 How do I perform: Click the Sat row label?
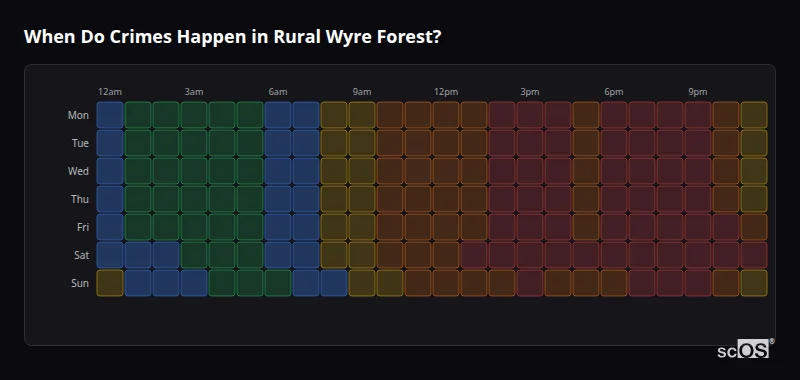81,256
